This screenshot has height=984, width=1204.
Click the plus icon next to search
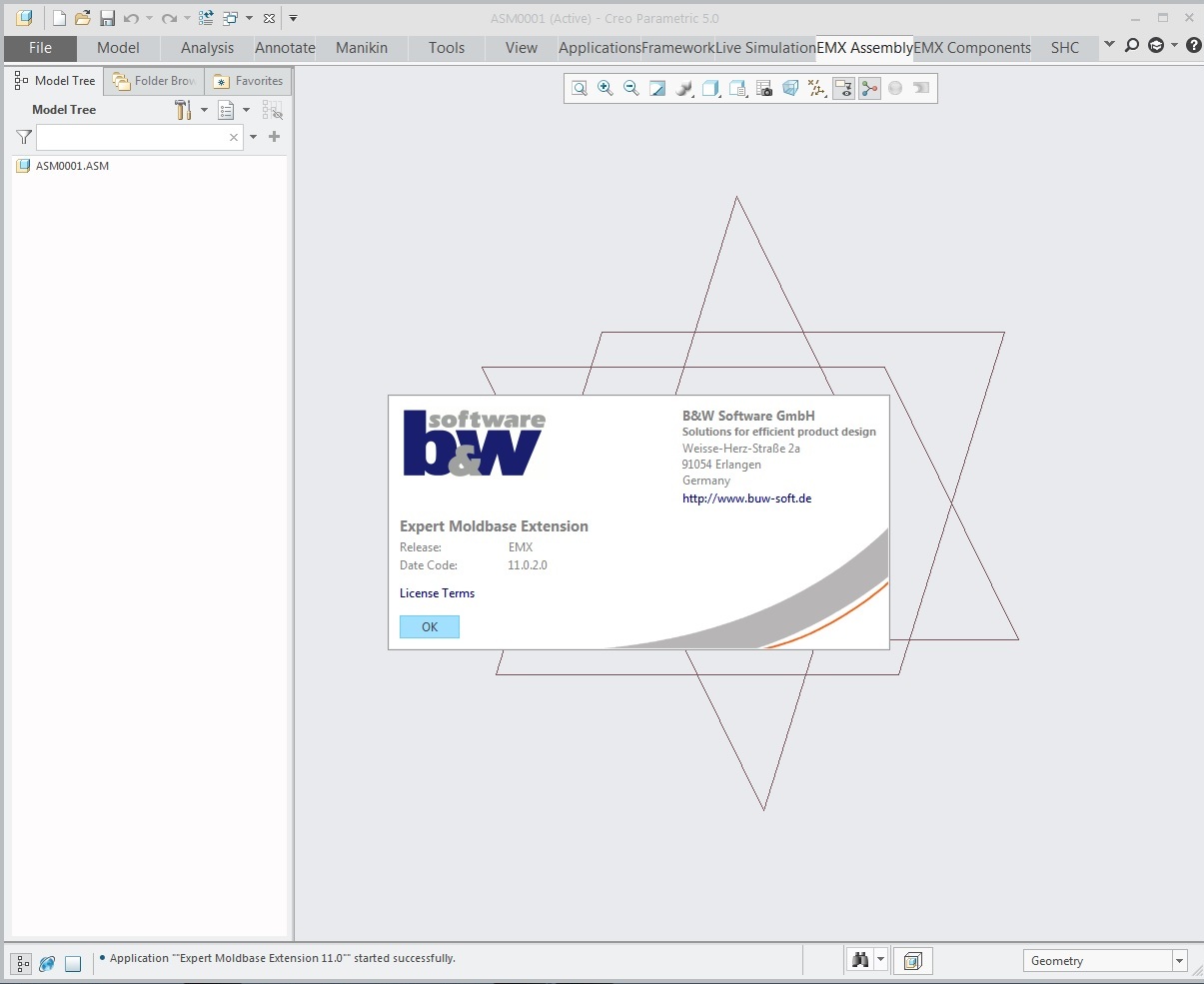click(275, 137)
